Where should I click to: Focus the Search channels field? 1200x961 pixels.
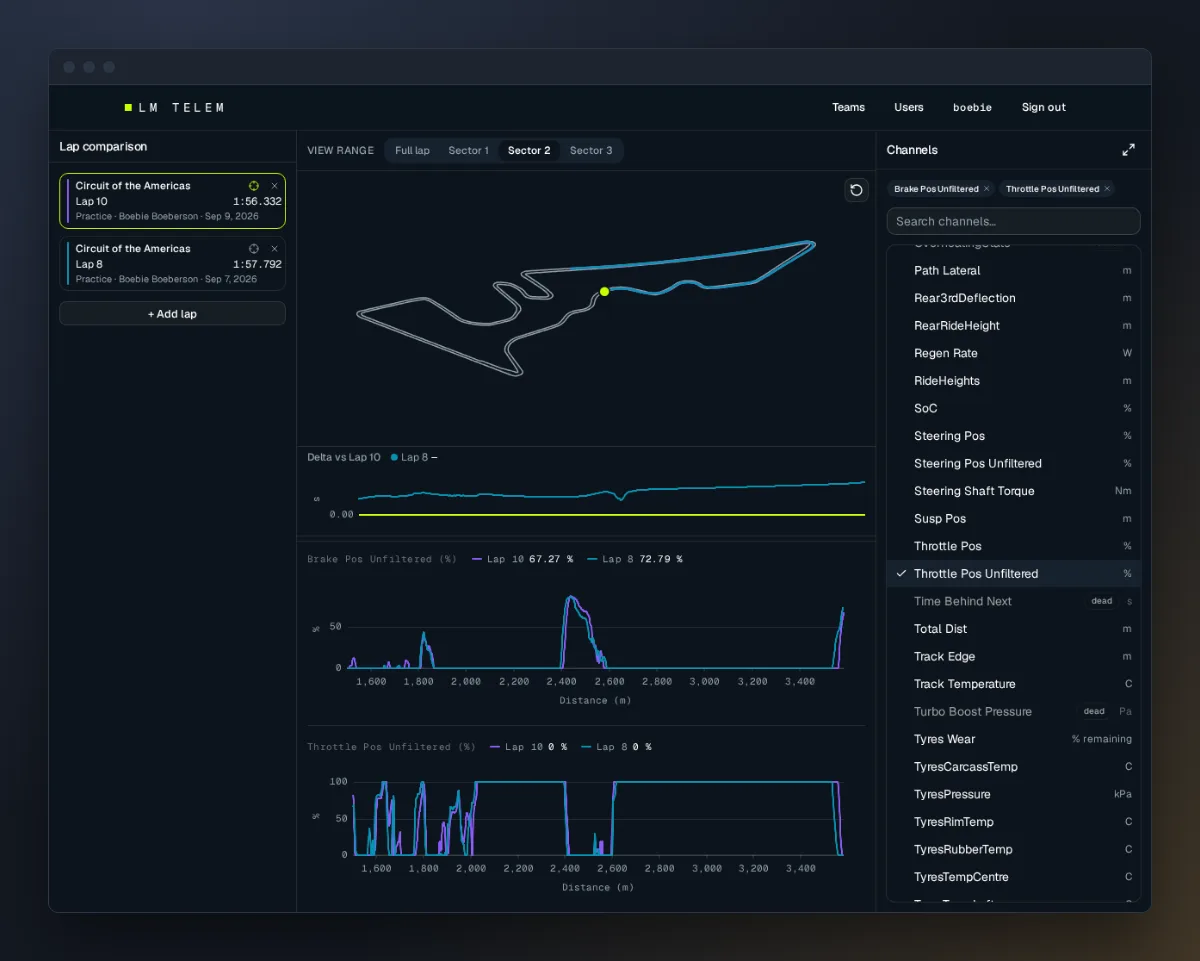point(1013,221)
